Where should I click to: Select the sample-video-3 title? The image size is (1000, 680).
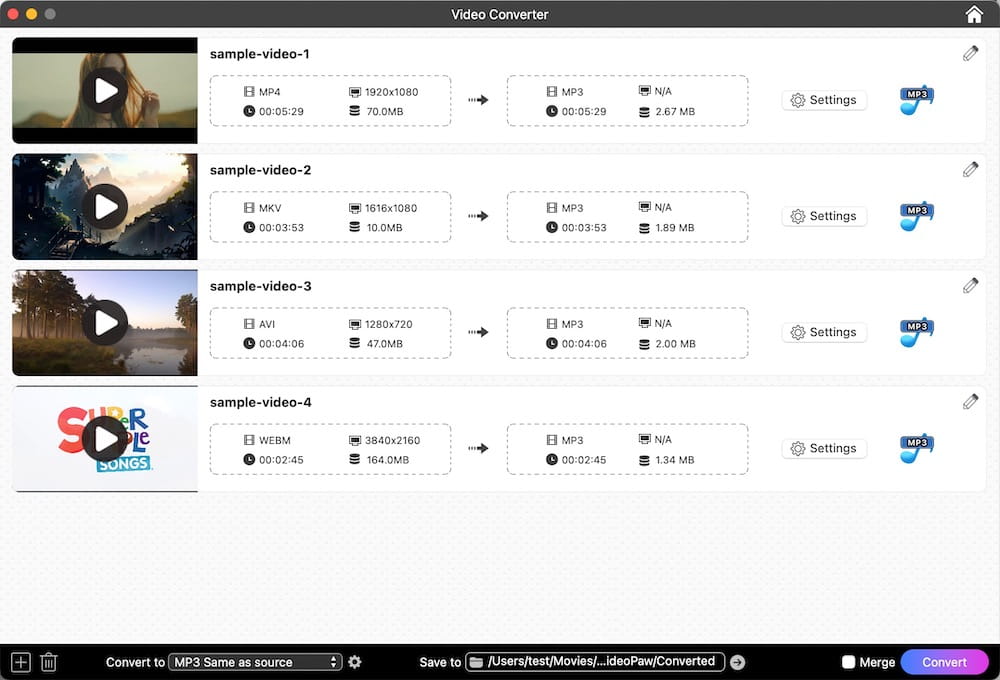(x=260, y=286)
